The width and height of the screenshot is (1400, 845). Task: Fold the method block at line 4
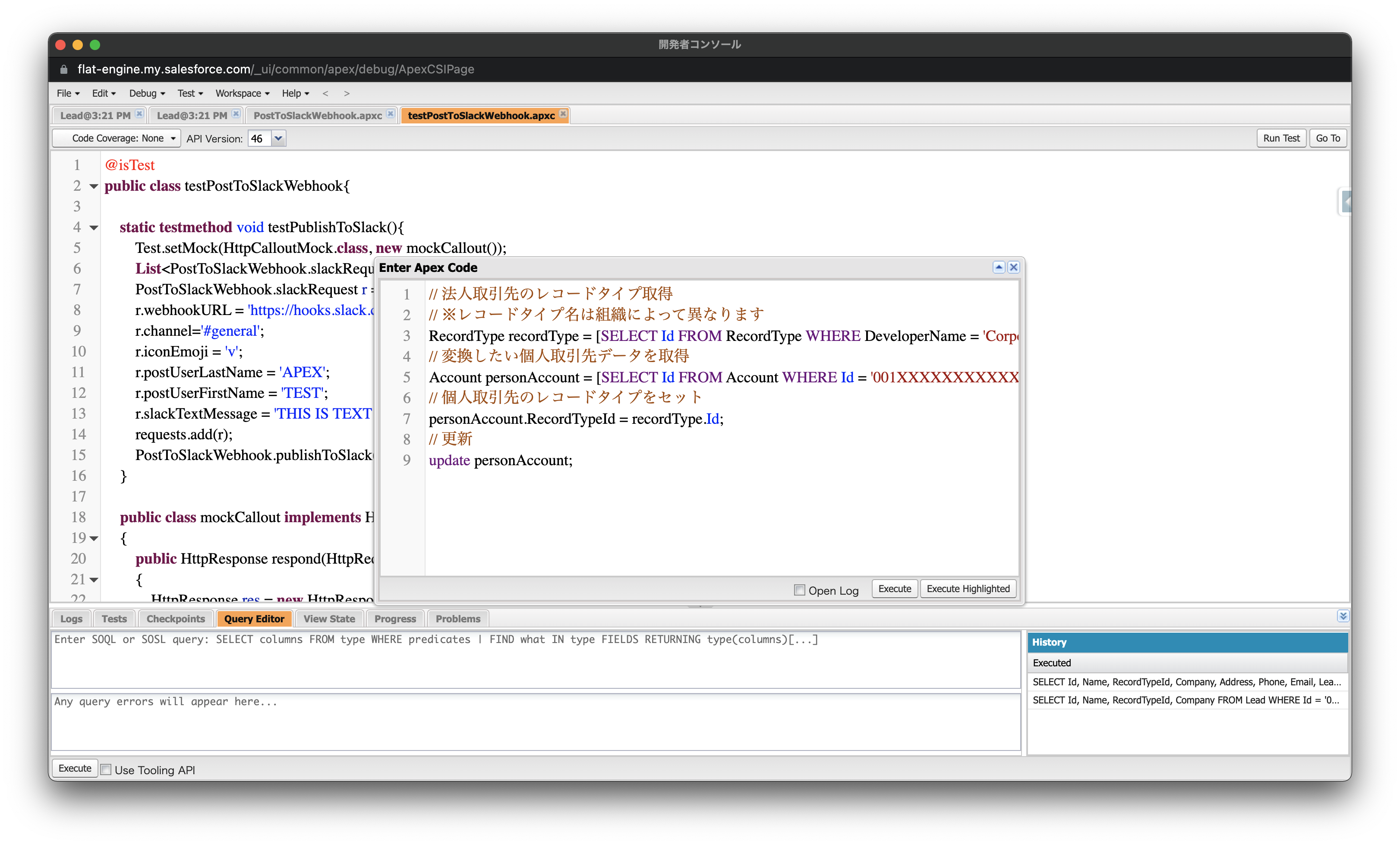(x=94, y=228)
